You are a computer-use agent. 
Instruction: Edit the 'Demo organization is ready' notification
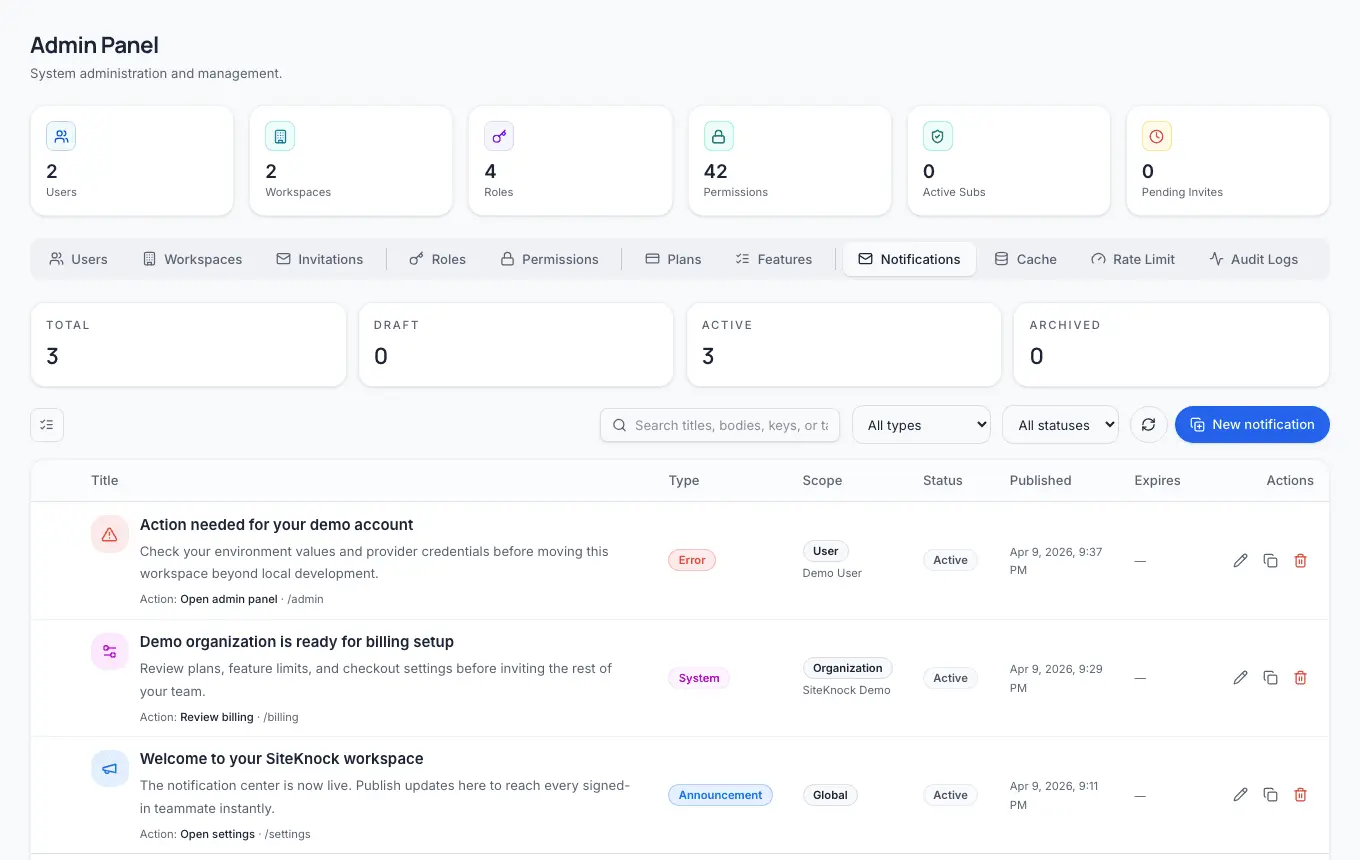click(x=1240, y=678)
